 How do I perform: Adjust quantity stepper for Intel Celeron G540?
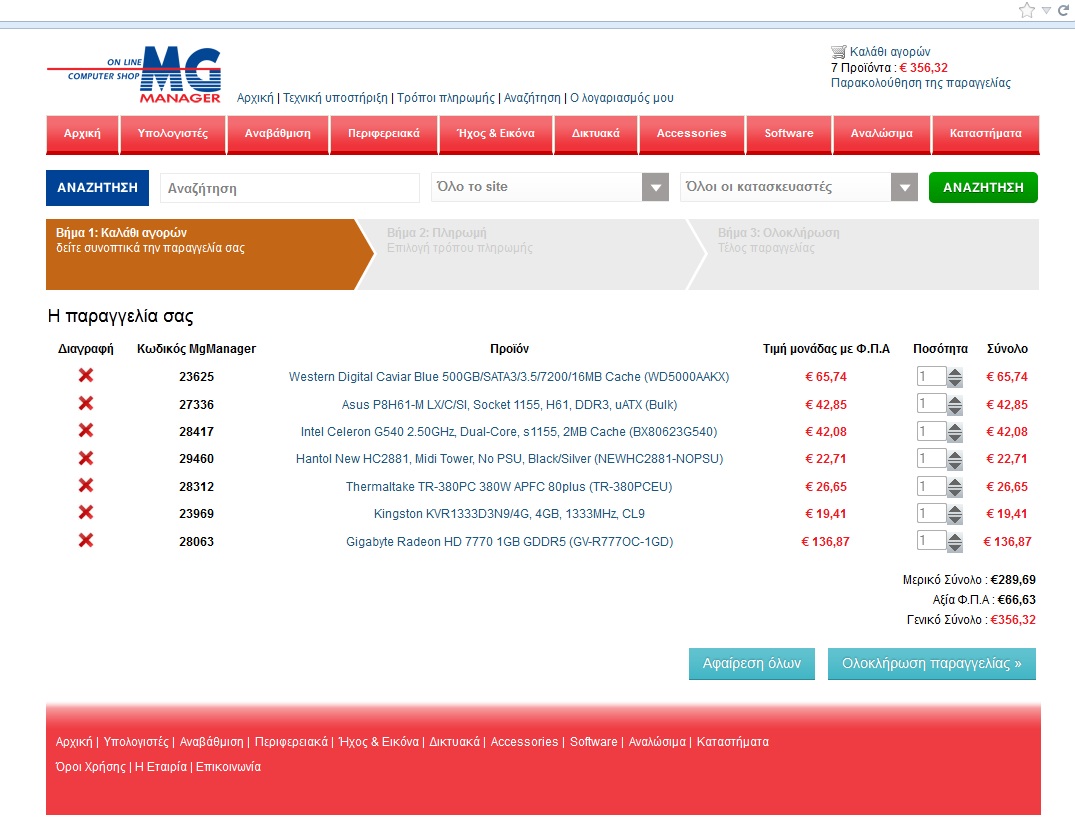click(955, 432)
